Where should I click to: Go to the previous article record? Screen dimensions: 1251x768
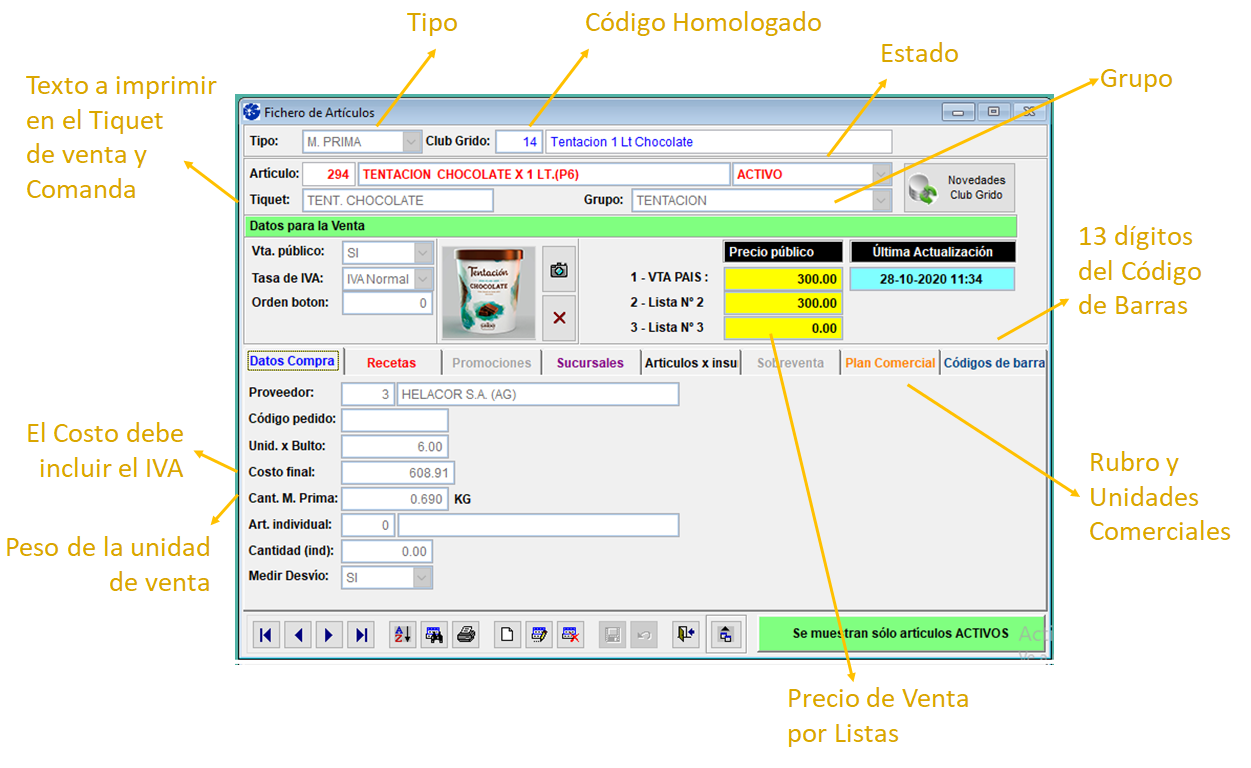[x=298, y=635]
